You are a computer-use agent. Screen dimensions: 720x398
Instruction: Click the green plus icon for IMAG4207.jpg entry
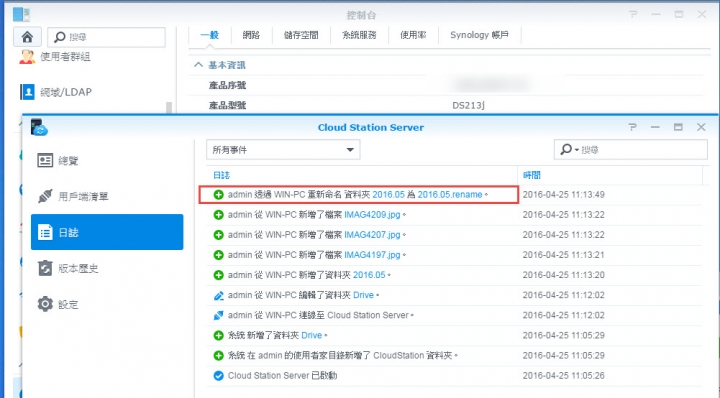pos(219,235)
